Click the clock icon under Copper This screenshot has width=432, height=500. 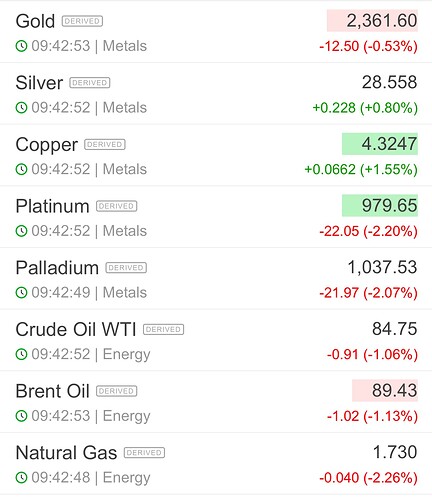click(21, 169)
